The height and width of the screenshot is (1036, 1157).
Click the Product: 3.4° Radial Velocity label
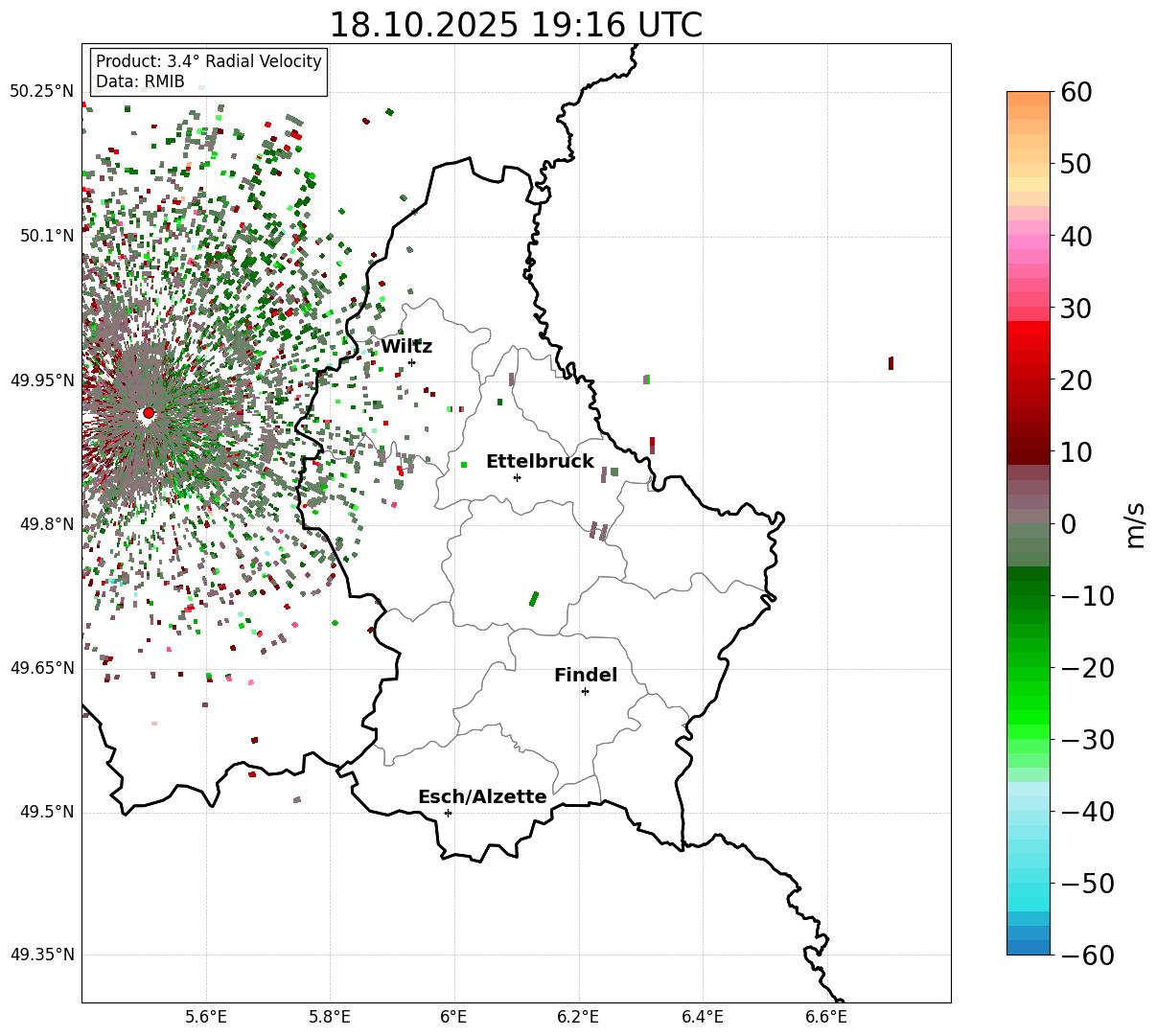coord(209,61)
